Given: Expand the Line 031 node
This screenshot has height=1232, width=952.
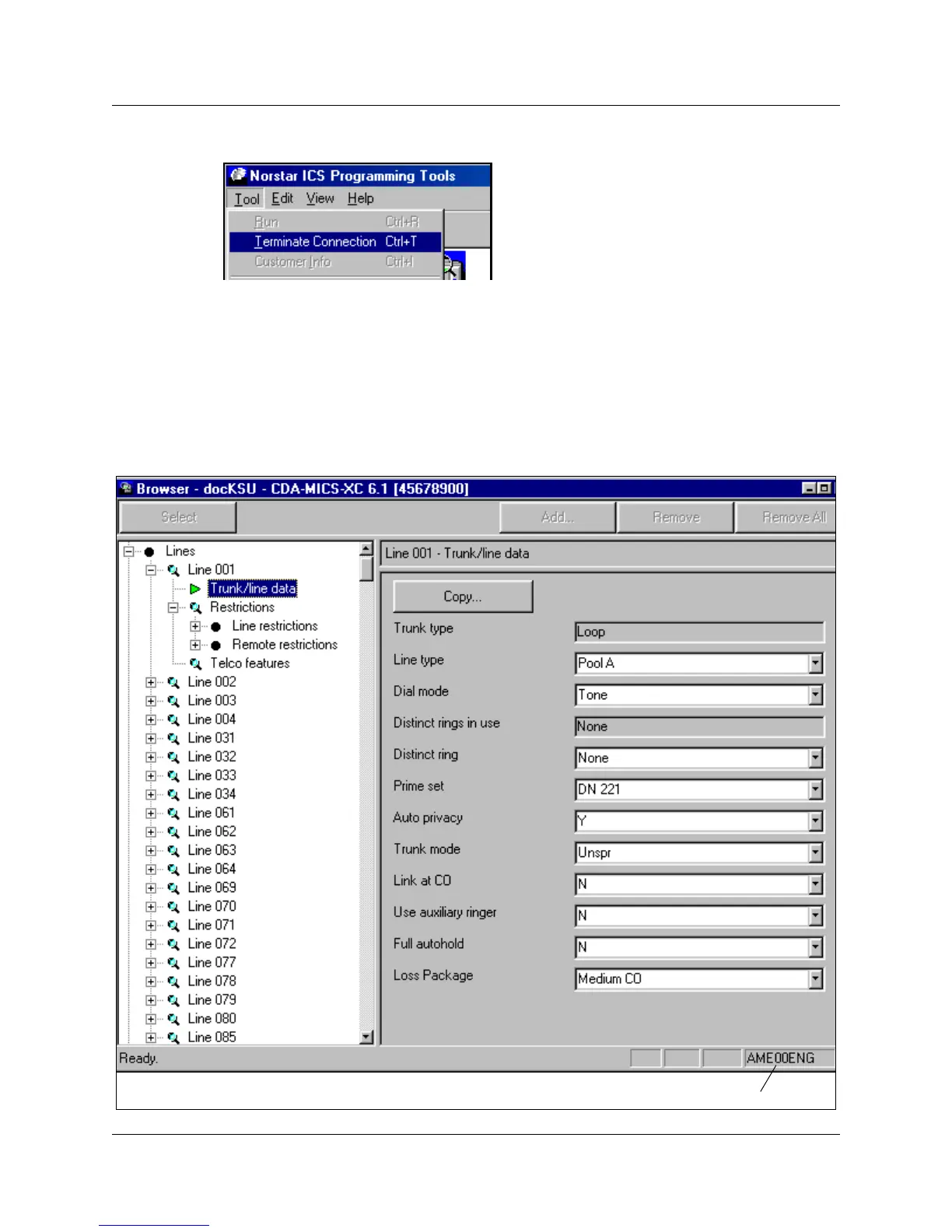Looking at the screenshot, I should [x=151, y=738].
